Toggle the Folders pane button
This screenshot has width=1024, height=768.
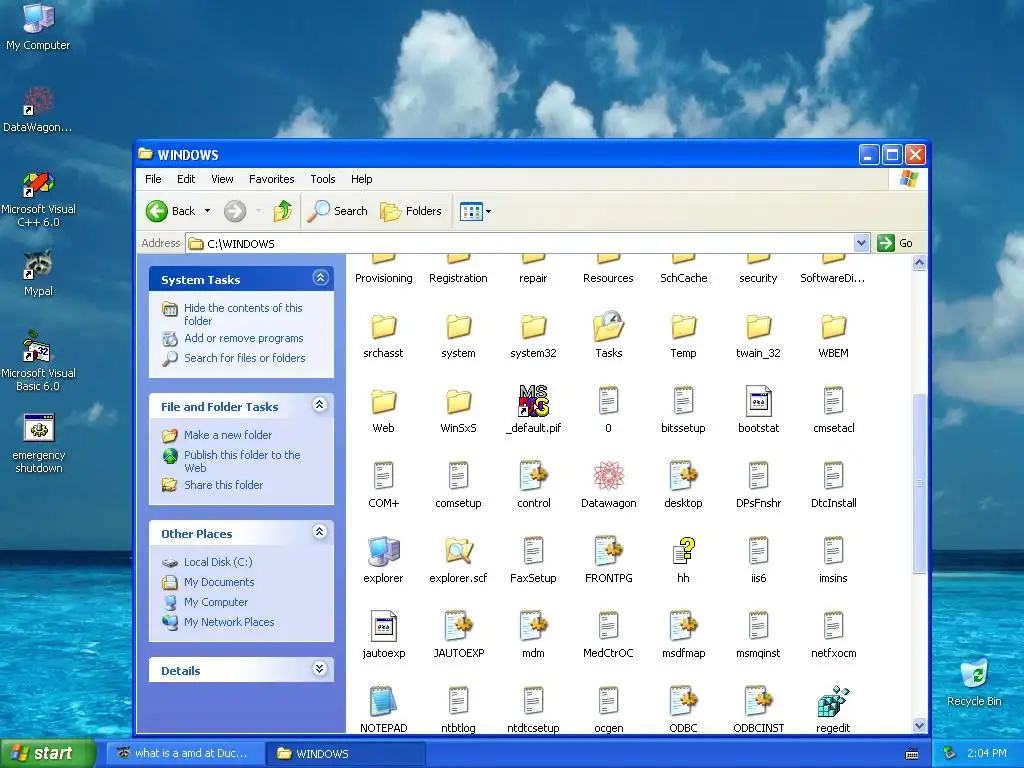[411, 211]
